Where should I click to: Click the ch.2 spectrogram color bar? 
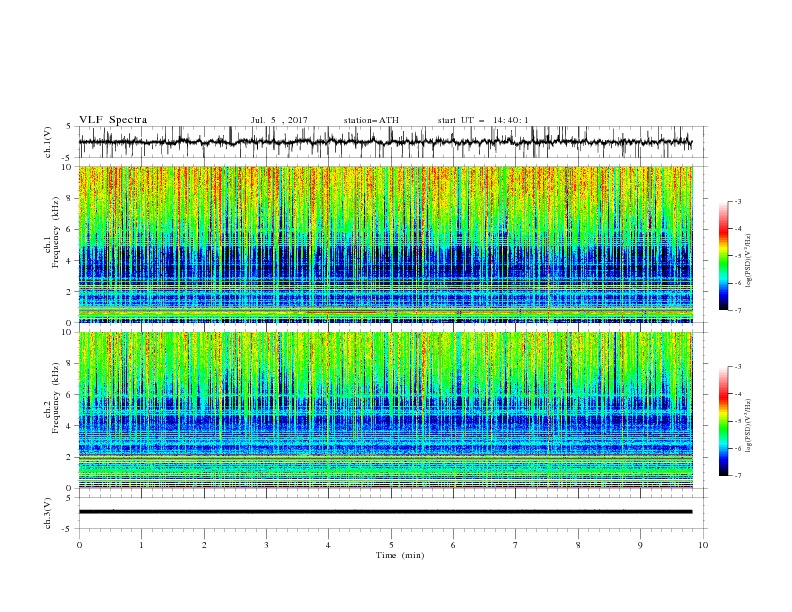click(x=724, y=421)
